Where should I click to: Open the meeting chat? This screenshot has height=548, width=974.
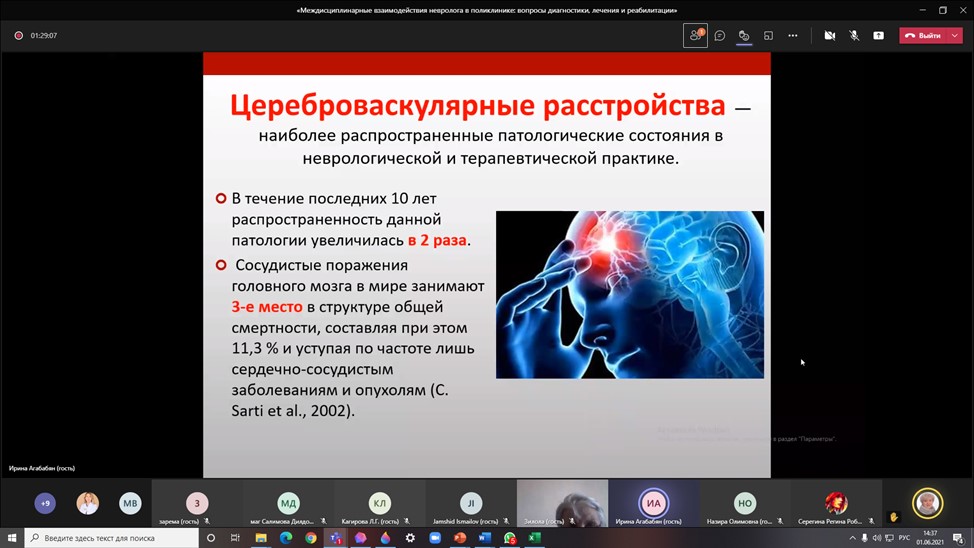point(719,35)
